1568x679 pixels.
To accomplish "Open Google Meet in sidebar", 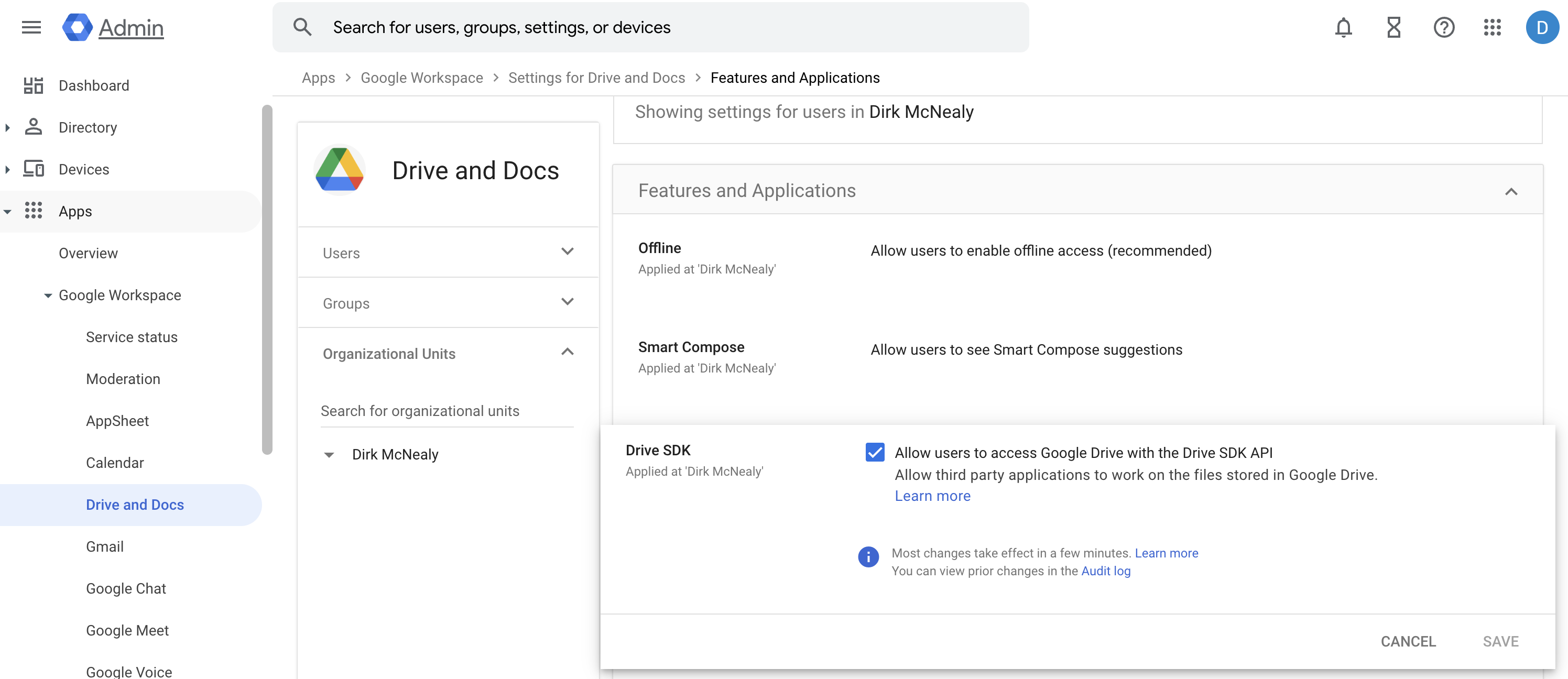I will click(127, 630).
